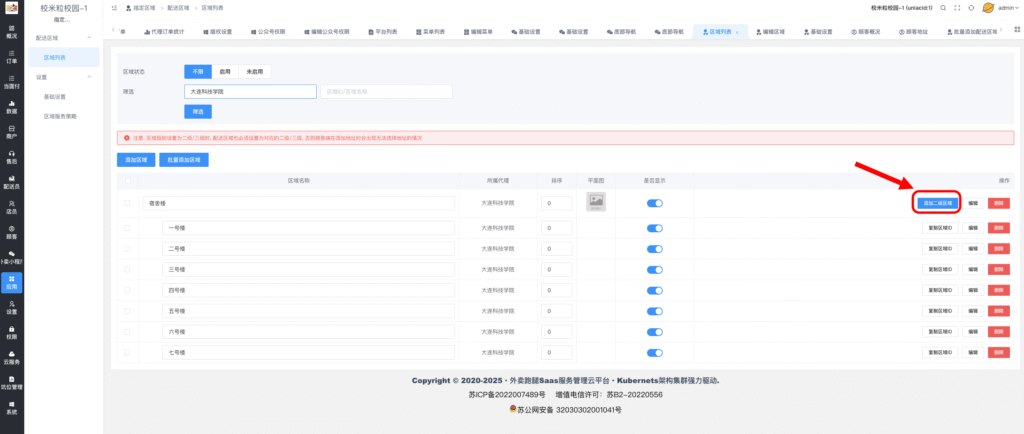1024x434 pixels.
Task: Switch to the 平台列表 tab
Action: (x=383, y=31)
